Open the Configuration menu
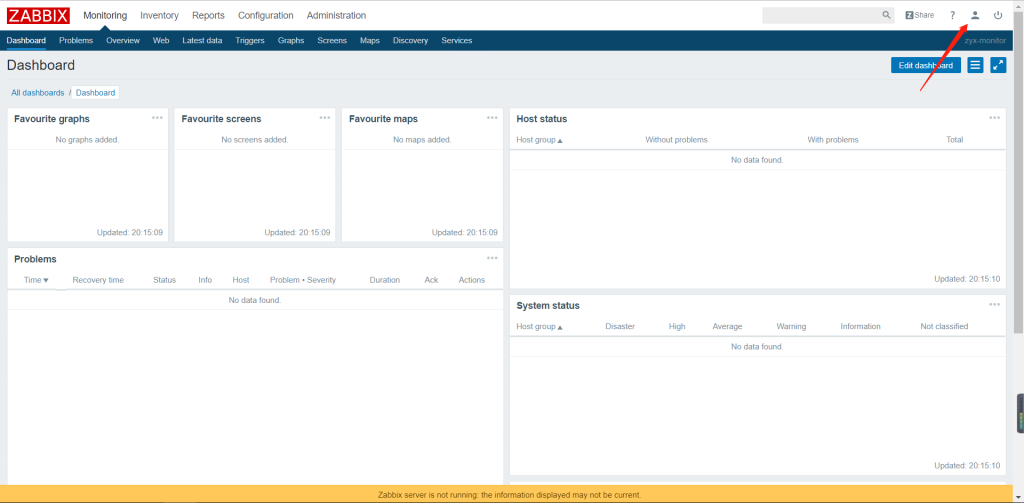1024x503 pixels. point(266,15)
